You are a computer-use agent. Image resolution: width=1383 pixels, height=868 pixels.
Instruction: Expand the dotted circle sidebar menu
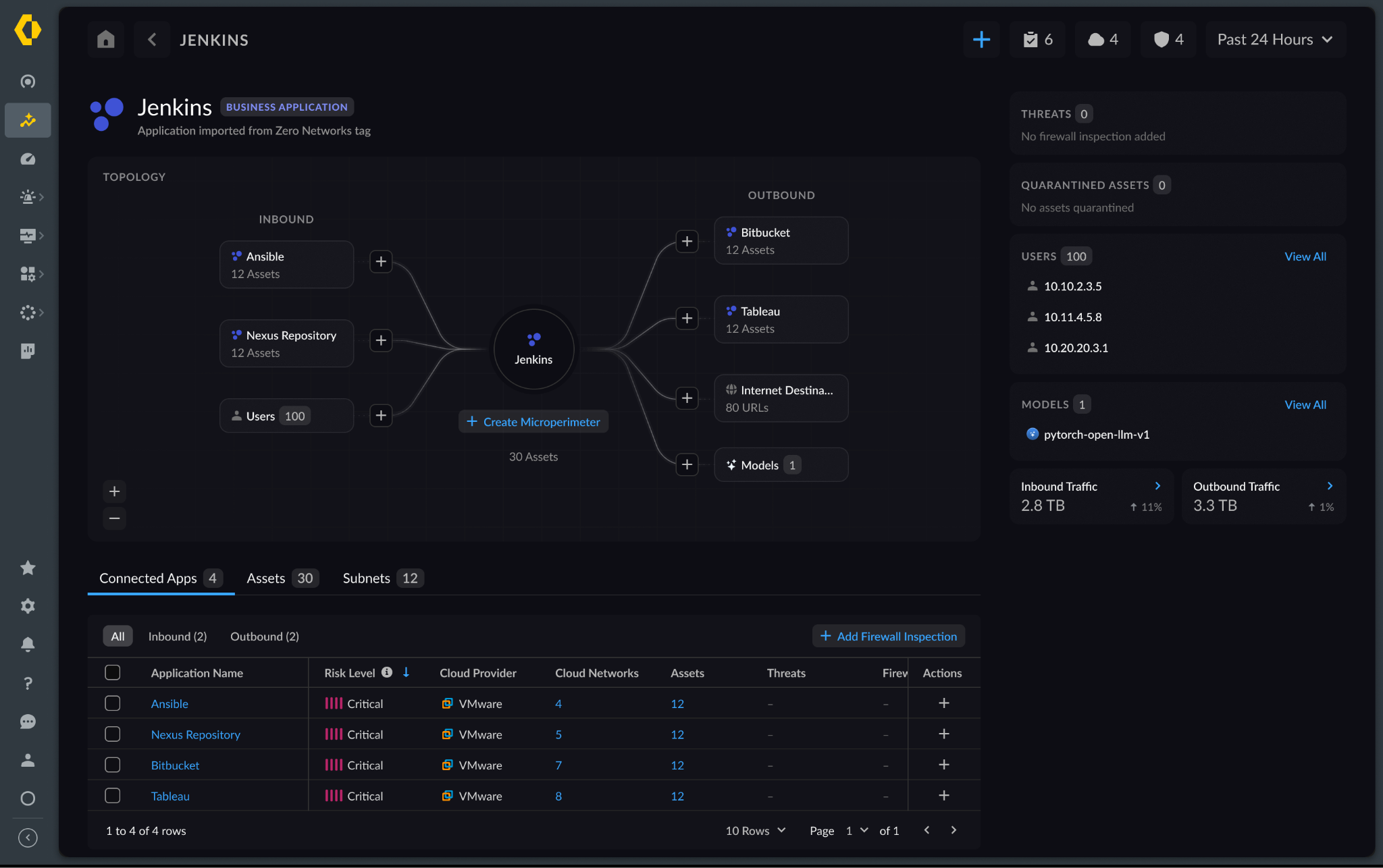pos(32,313)
